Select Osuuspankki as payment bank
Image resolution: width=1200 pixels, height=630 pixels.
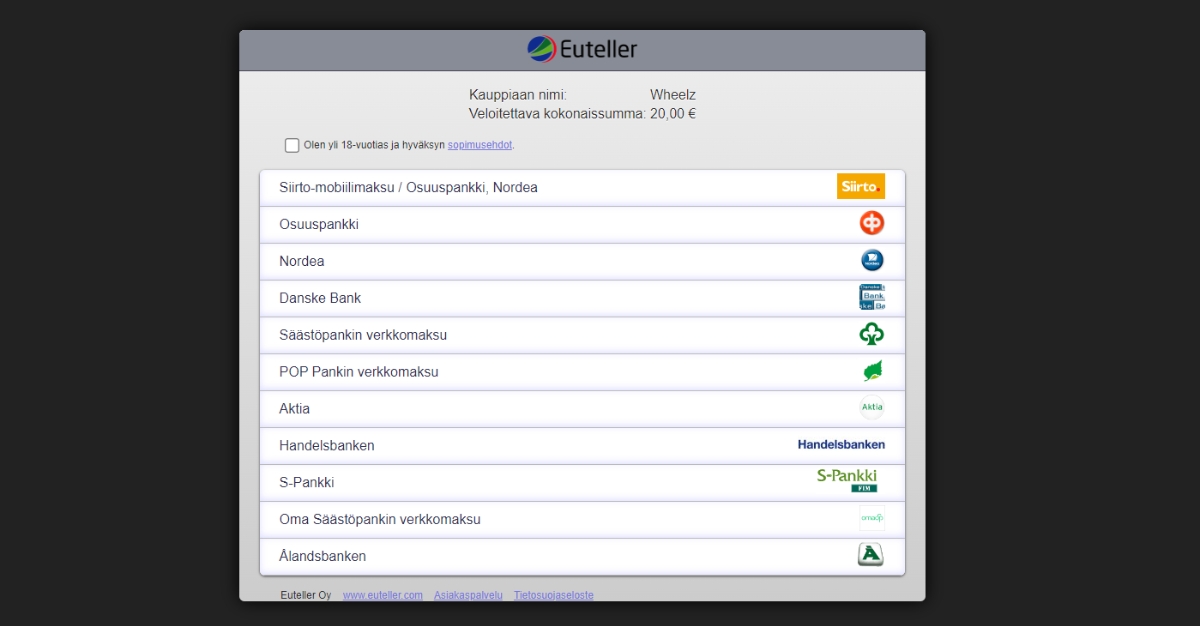click(582, 225)
